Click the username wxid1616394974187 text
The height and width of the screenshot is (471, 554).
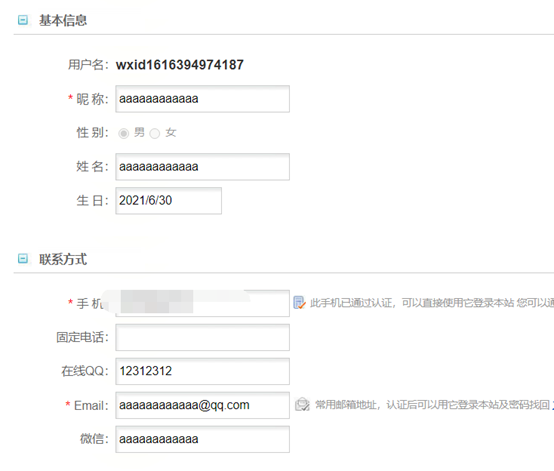click(180, 65)
